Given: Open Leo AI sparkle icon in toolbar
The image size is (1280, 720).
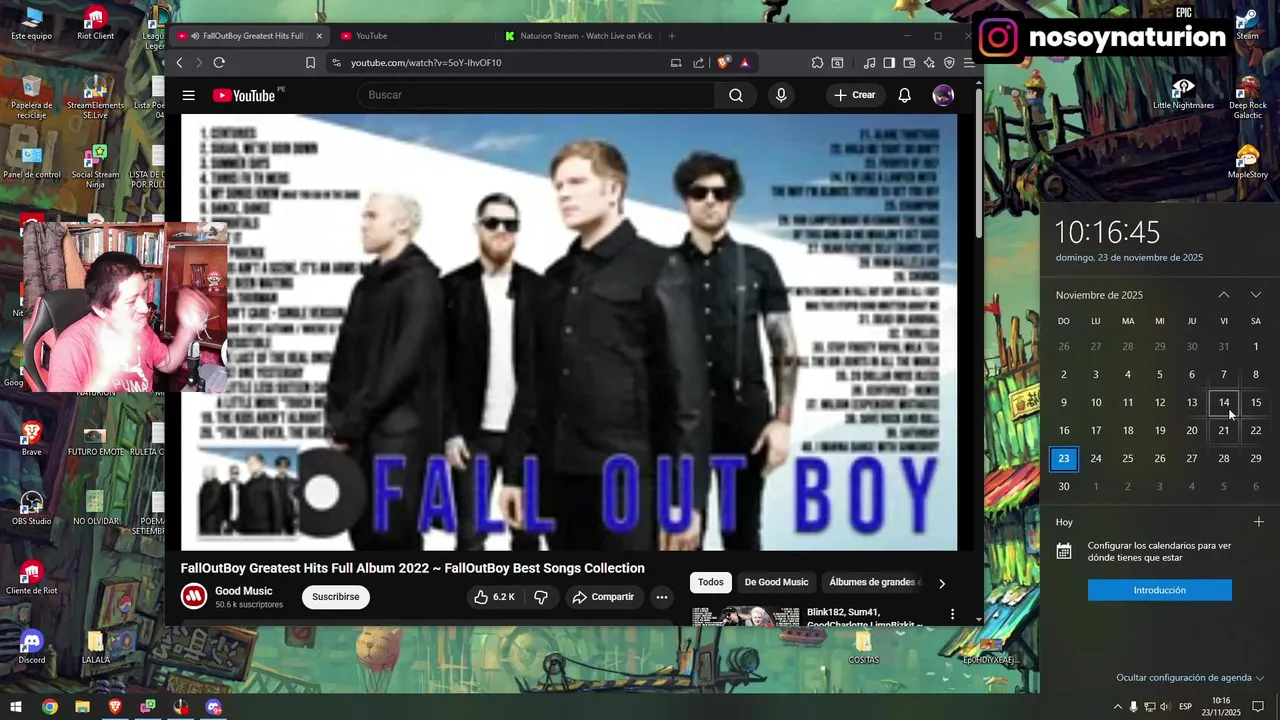Looking at the screenshot, I should [x=929, y=63].
